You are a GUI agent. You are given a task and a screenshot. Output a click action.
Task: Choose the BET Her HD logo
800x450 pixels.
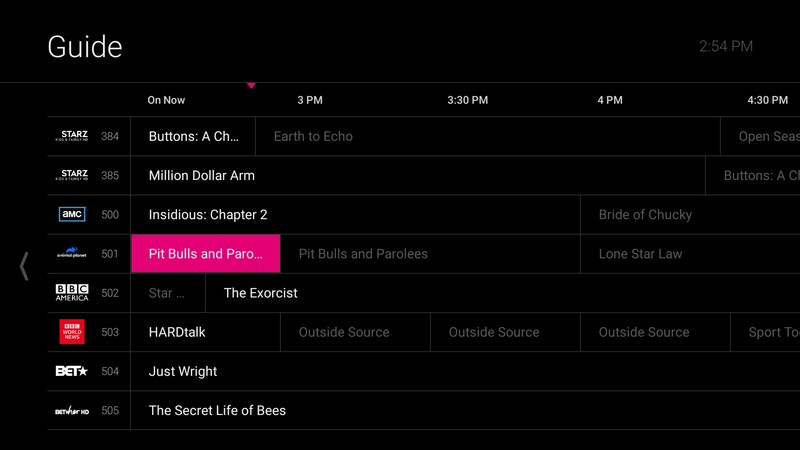(x=72, y=410)
